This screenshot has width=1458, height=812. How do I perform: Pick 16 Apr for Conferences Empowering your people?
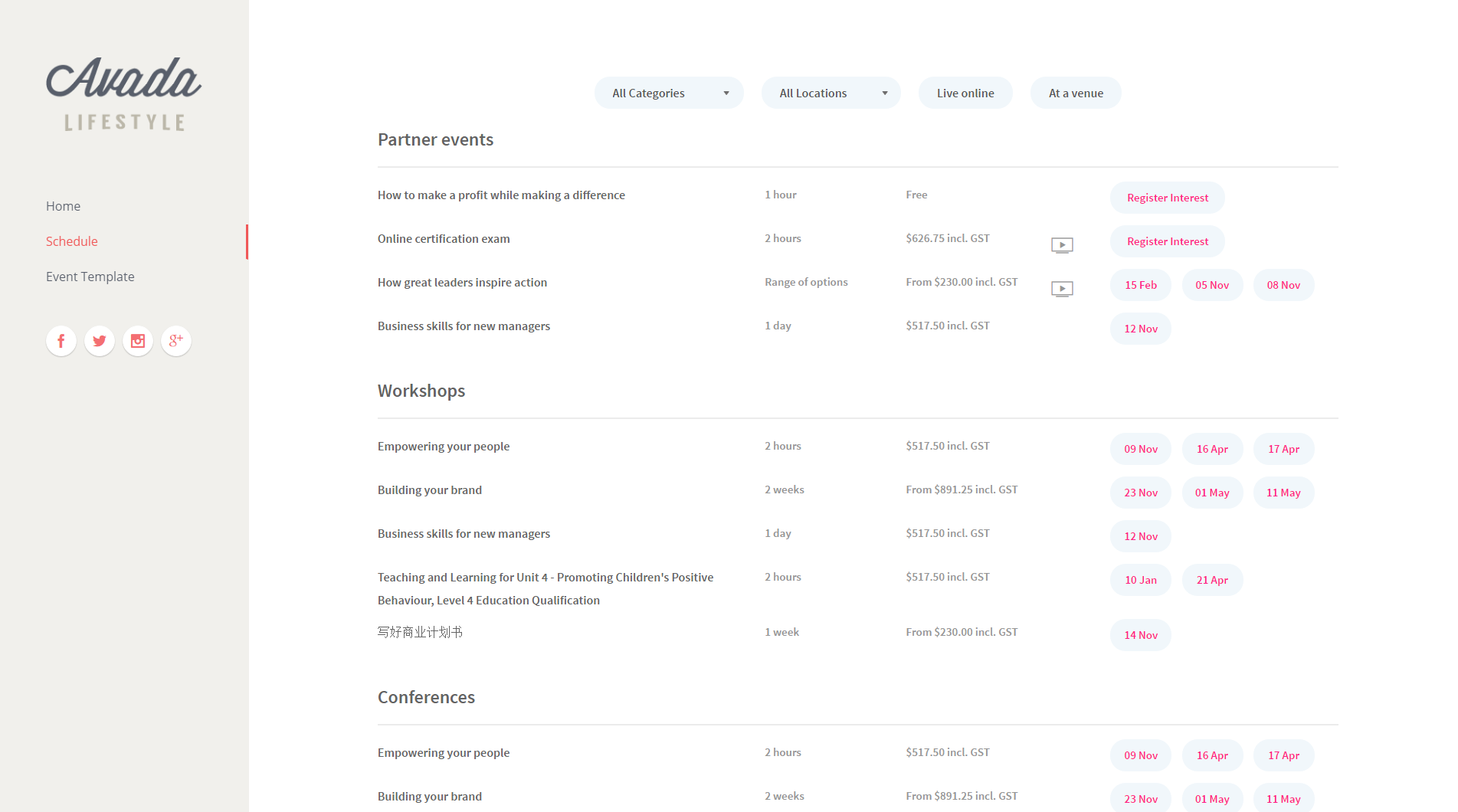[x=1212, y=755]
